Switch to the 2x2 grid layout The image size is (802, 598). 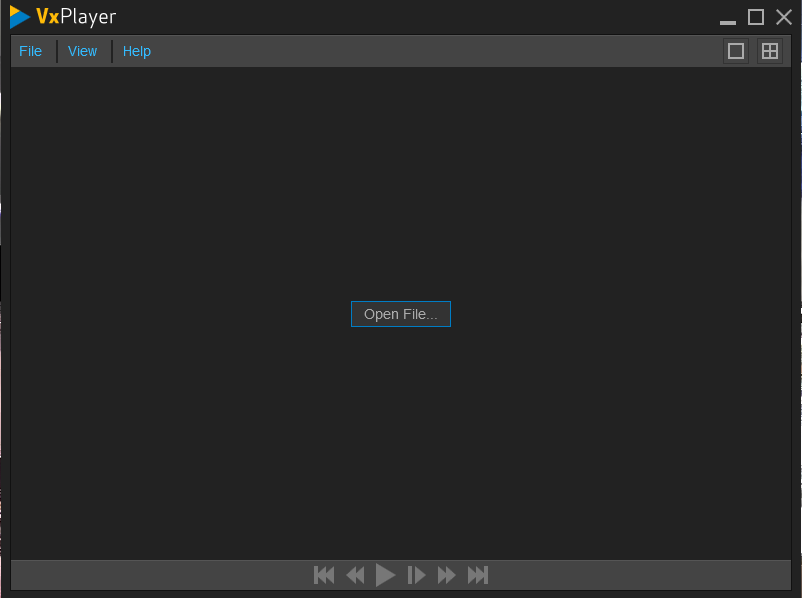tap(770, 50)
